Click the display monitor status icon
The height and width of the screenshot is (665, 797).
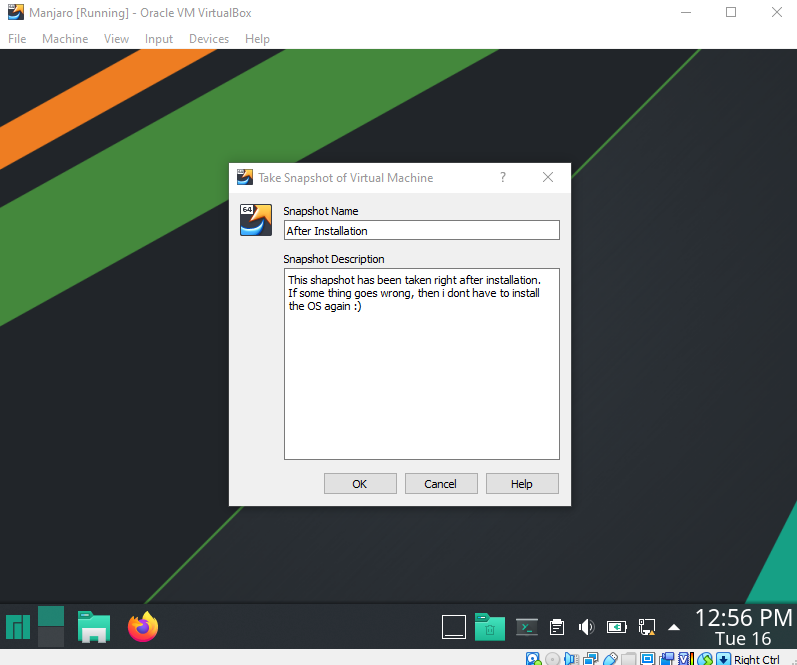coord(647,658)
